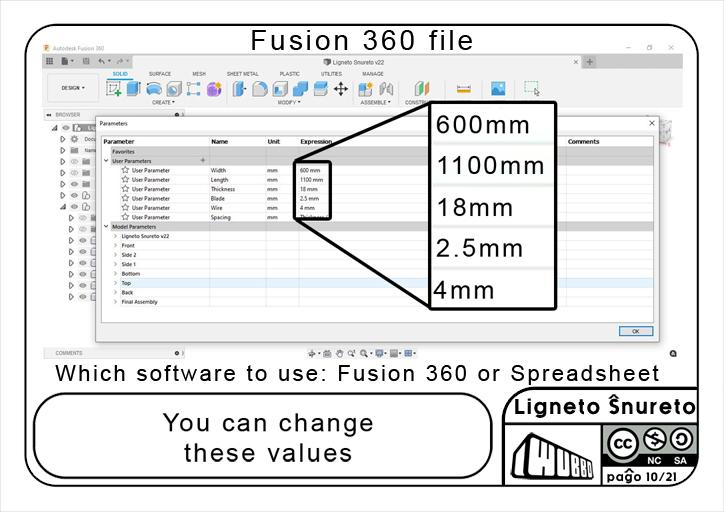
Task: Favorite the Wire parameter star
Action: (x=125, y=207)
